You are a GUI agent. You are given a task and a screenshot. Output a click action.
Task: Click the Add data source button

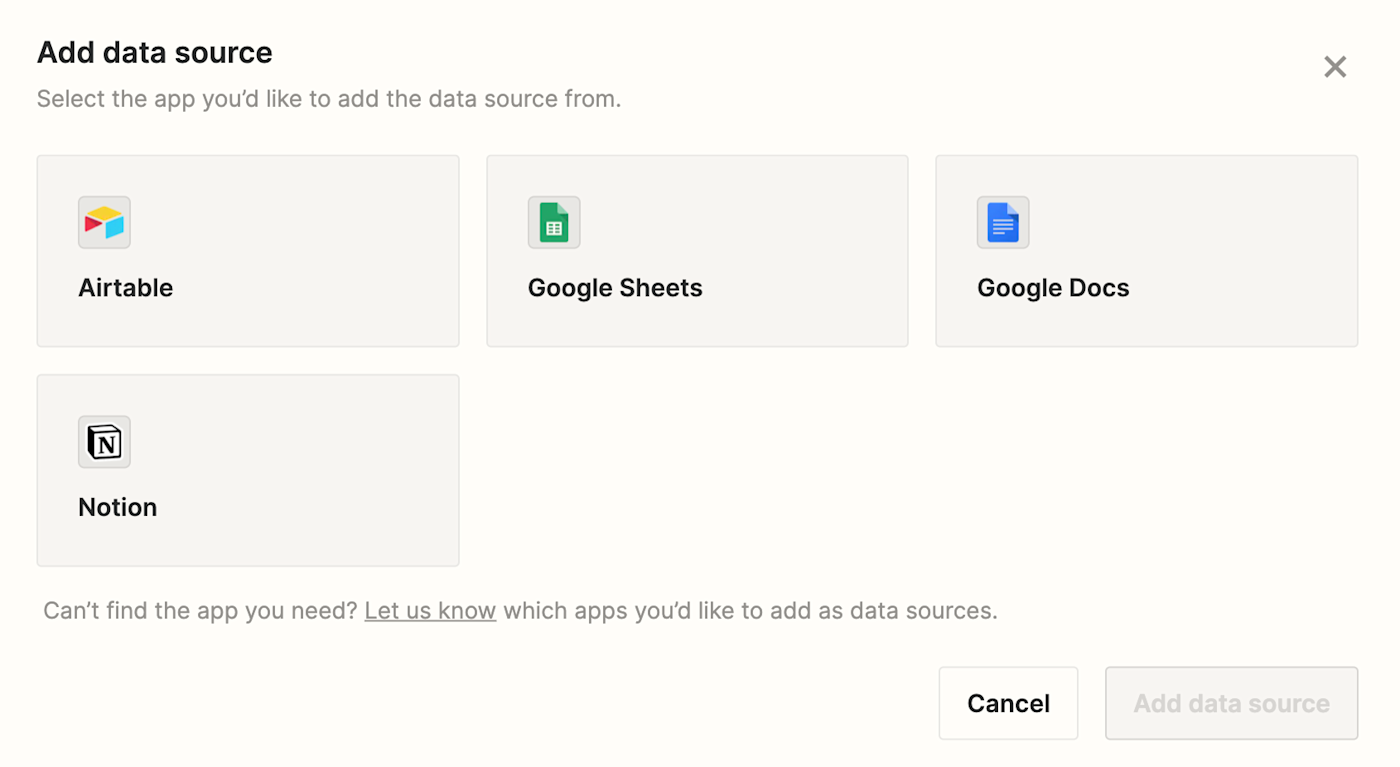click(x=1231, y=703)
